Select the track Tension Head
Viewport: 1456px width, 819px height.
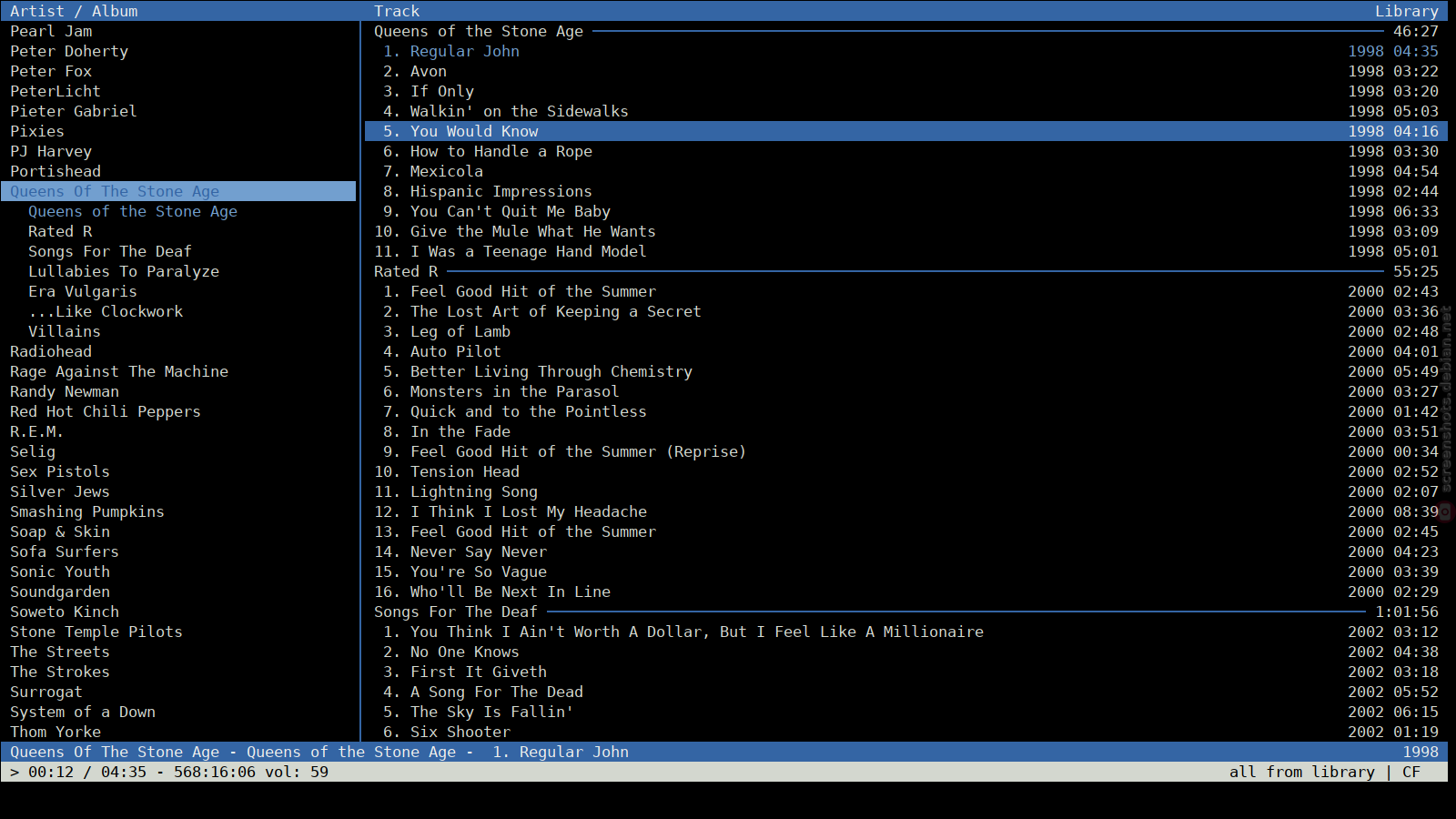coord(906,471)
